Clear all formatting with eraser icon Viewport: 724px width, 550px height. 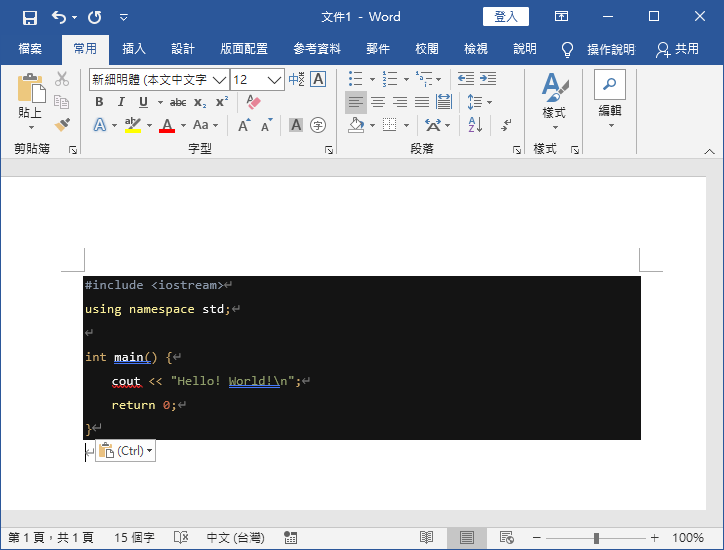253,102
